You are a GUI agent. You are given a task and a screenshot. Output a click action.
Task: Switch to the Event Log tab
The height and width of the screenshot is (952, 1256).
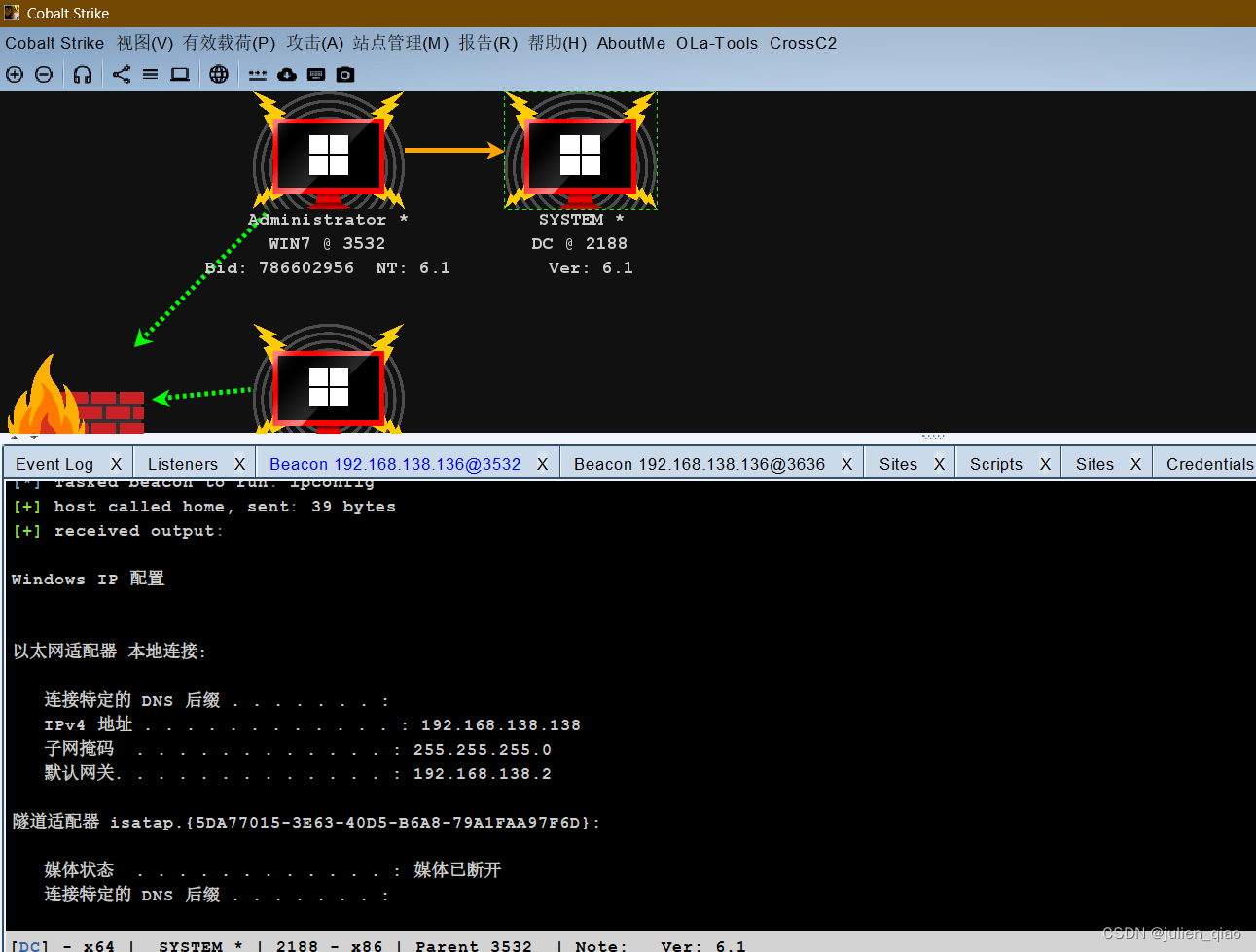pyautogui.click(x=54, y=465)
